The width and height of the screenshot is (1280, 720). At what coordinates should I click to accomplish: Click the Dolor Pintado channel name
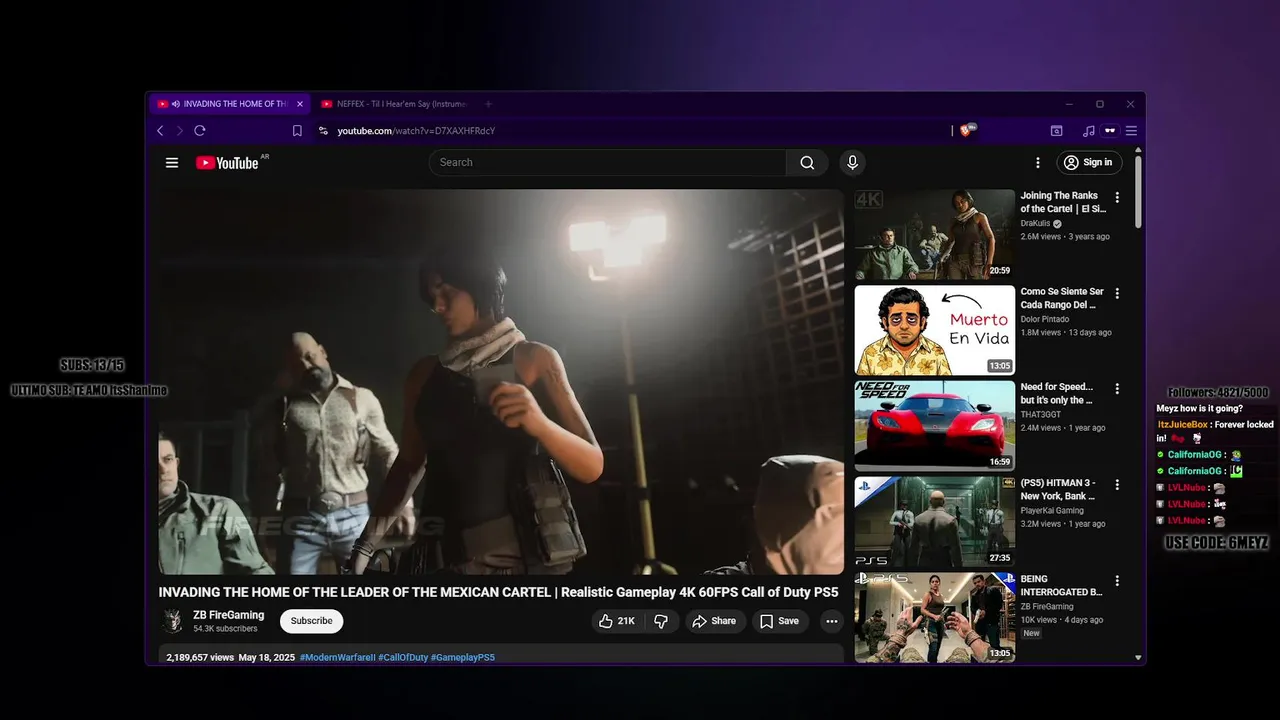tap(1045, 319)
